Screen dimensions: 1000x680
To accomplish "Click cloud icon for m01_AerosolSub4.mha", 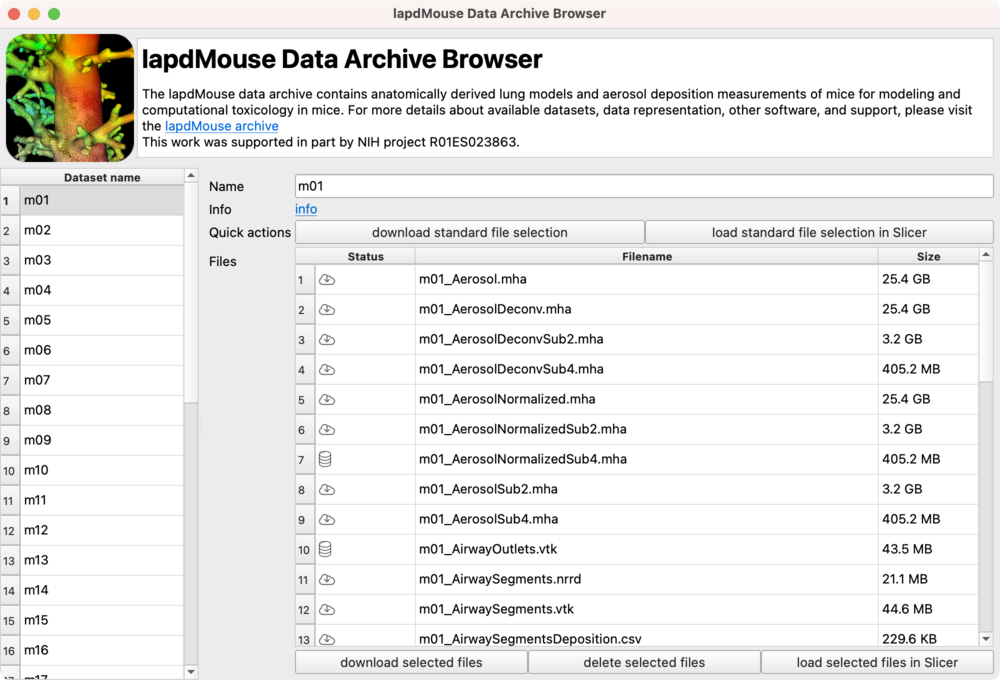I will tap(327, 519).
